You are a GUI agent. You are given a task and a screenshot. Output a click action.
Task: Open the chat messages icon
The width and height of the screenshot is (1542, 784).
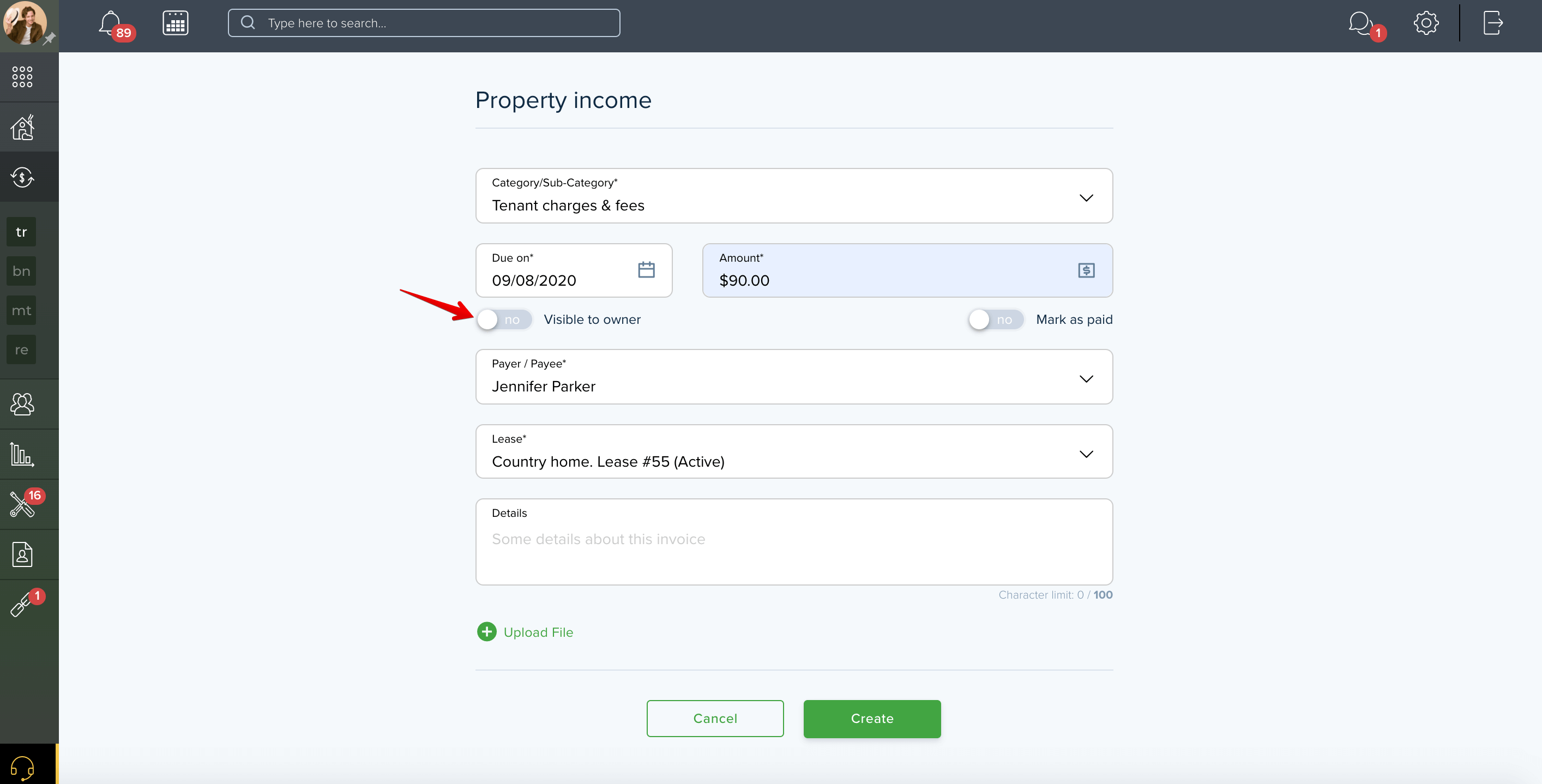tap(1359, 23)
